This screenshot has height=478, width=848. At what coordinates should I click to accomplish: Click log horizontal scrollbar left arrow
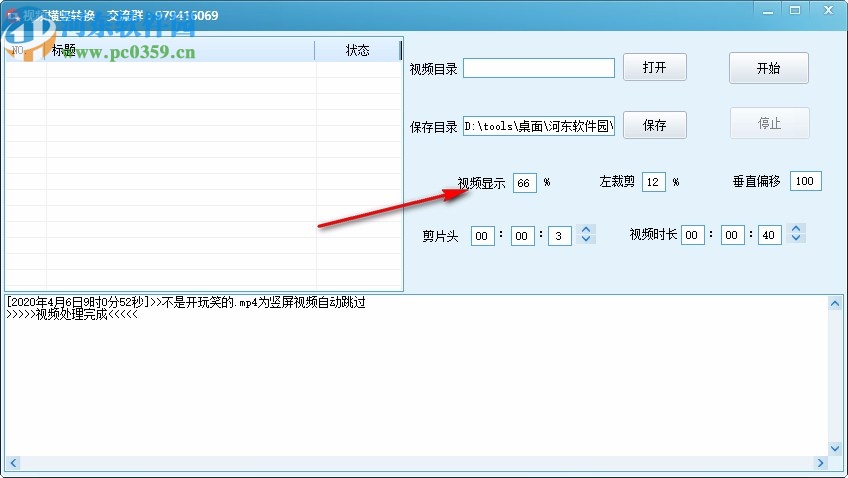pyautogui.click(x=13, y=463)
